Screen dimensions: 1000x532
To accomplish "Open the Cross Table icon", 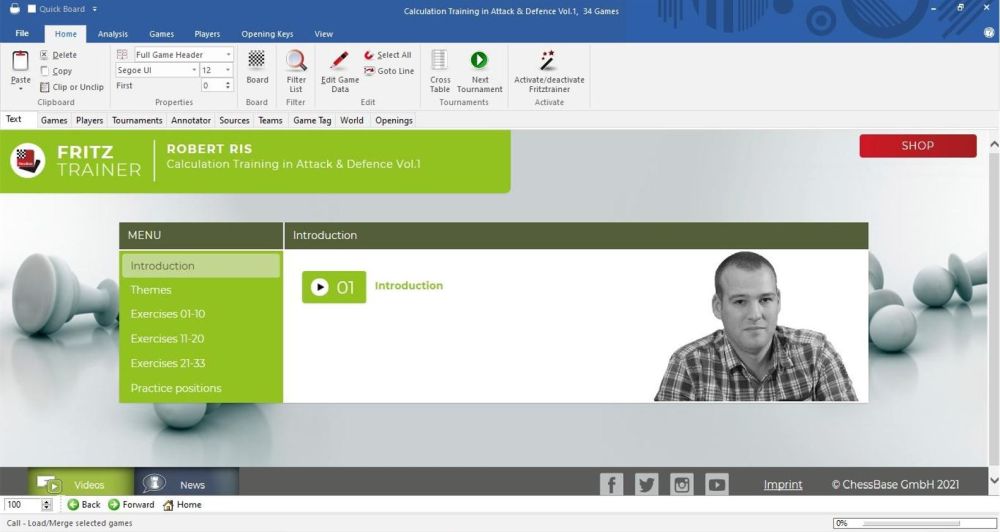I will 439,60.
